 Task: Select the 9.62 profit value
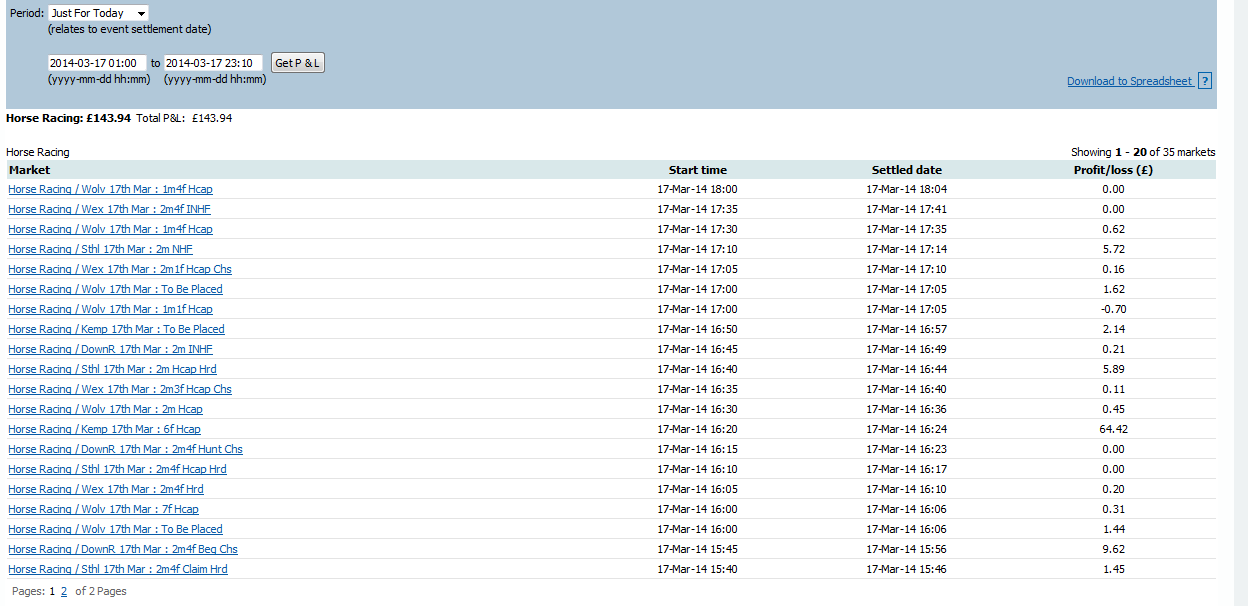[x=1113, y=549]
